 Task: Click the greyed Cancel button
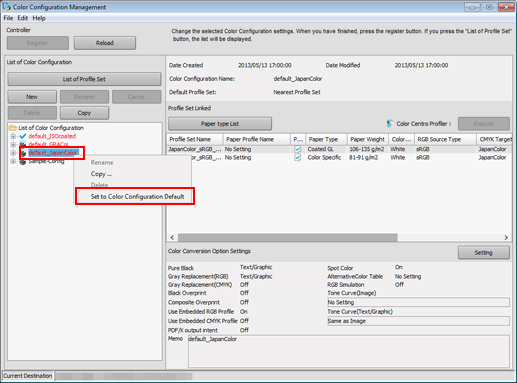coord(136,97)
